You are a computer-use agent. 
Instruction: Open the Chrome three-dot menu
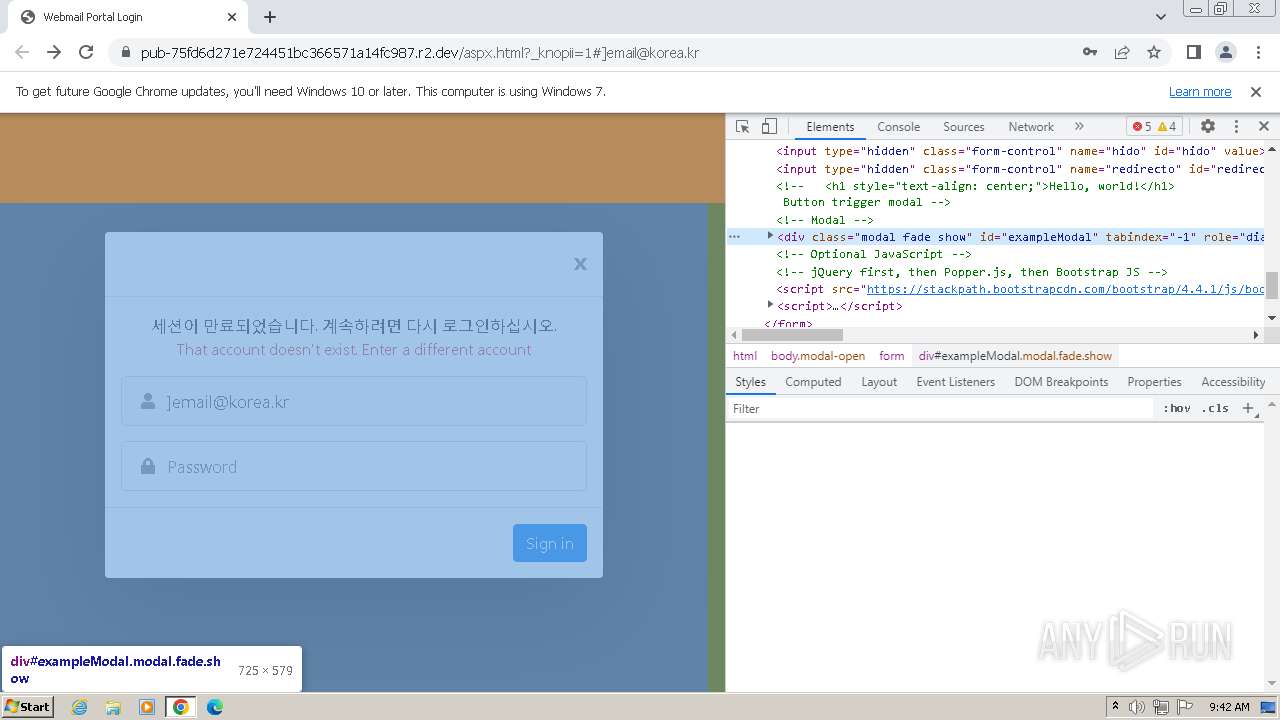coord(1257,52)
